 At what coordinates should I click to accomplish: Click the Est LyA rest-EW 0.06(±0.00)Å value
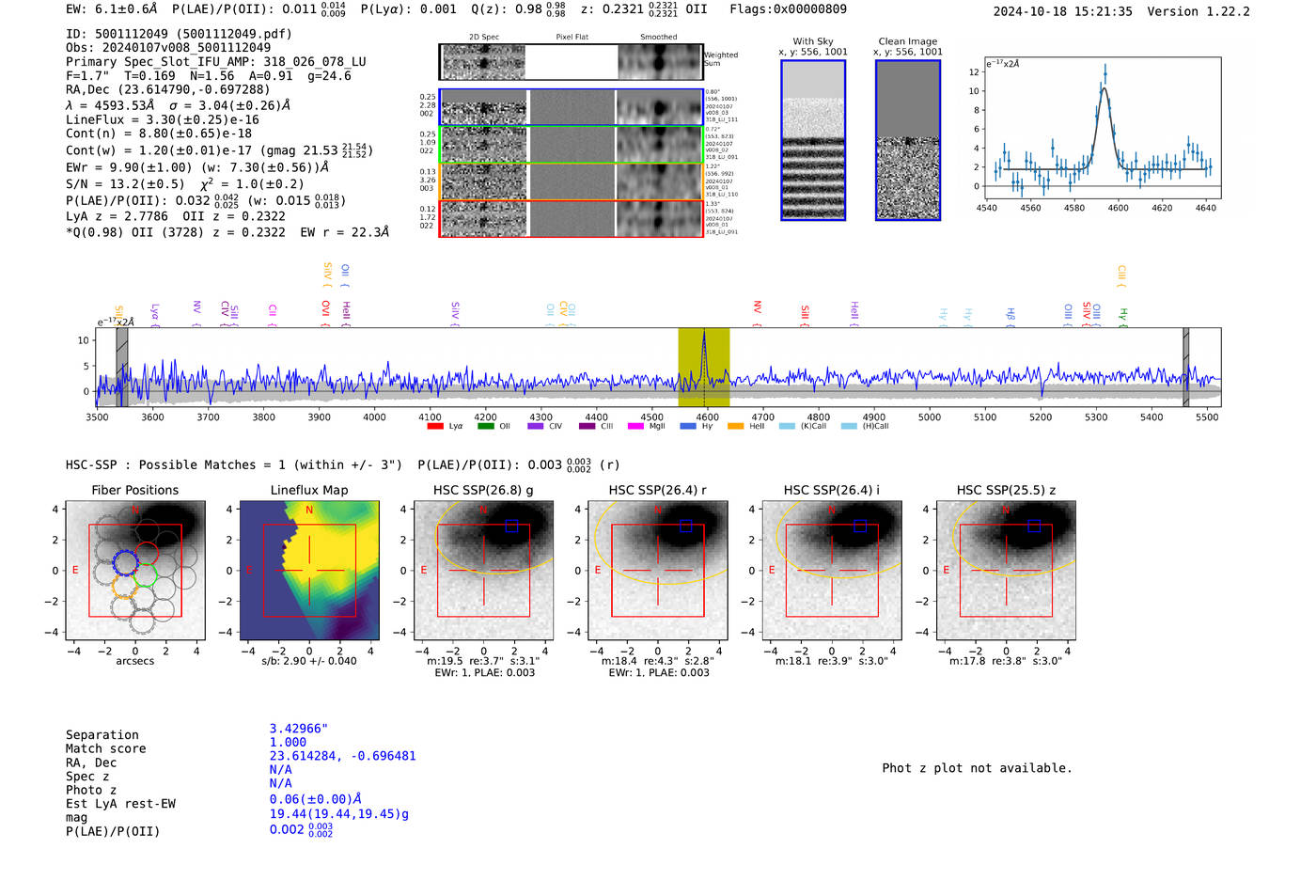[316, 799]
